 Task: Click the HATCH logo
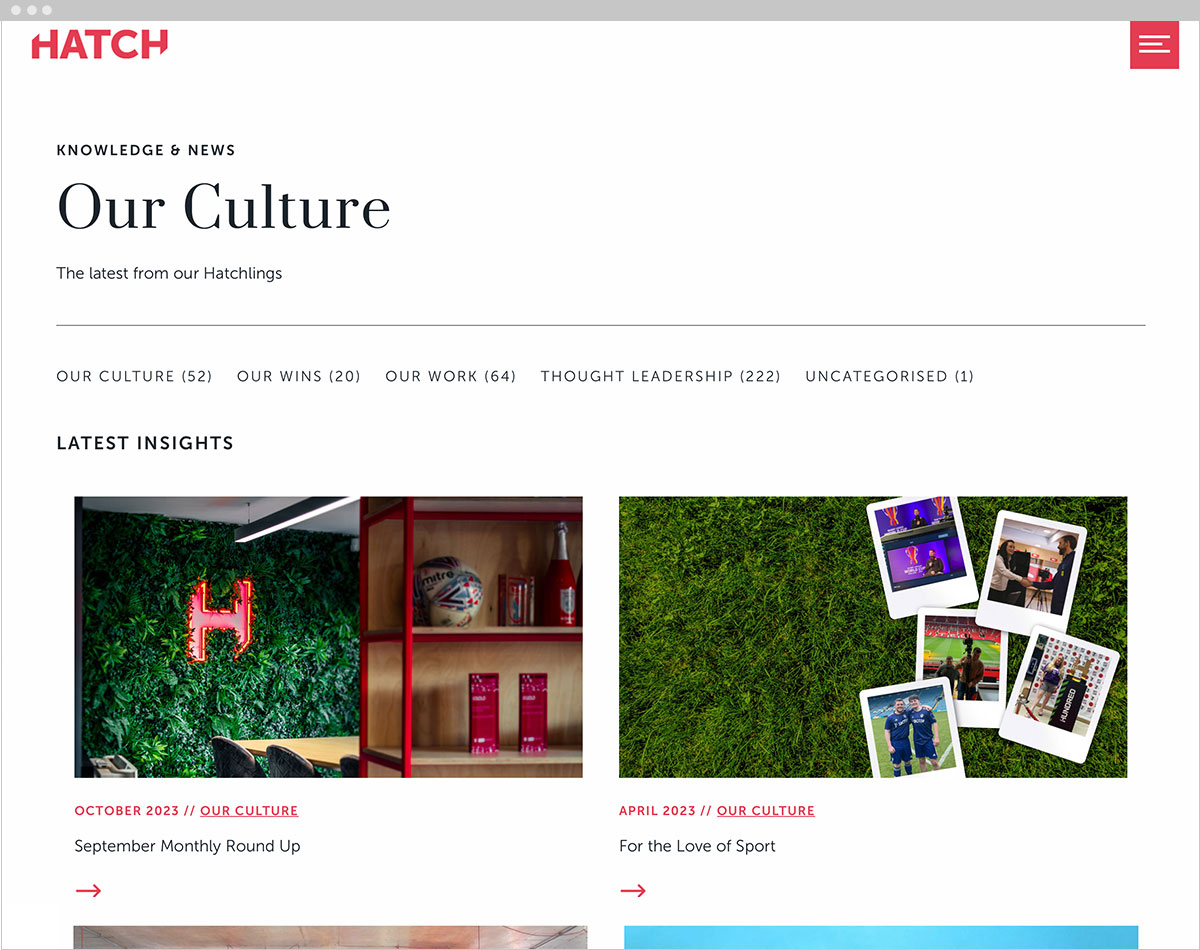click(x=100, y=45)
